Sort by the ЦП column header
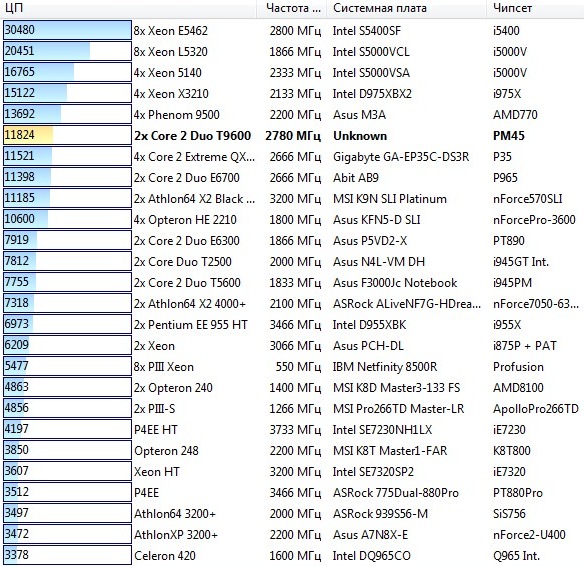This screenshot has width=584, height=567. click(x=128, y=8)
